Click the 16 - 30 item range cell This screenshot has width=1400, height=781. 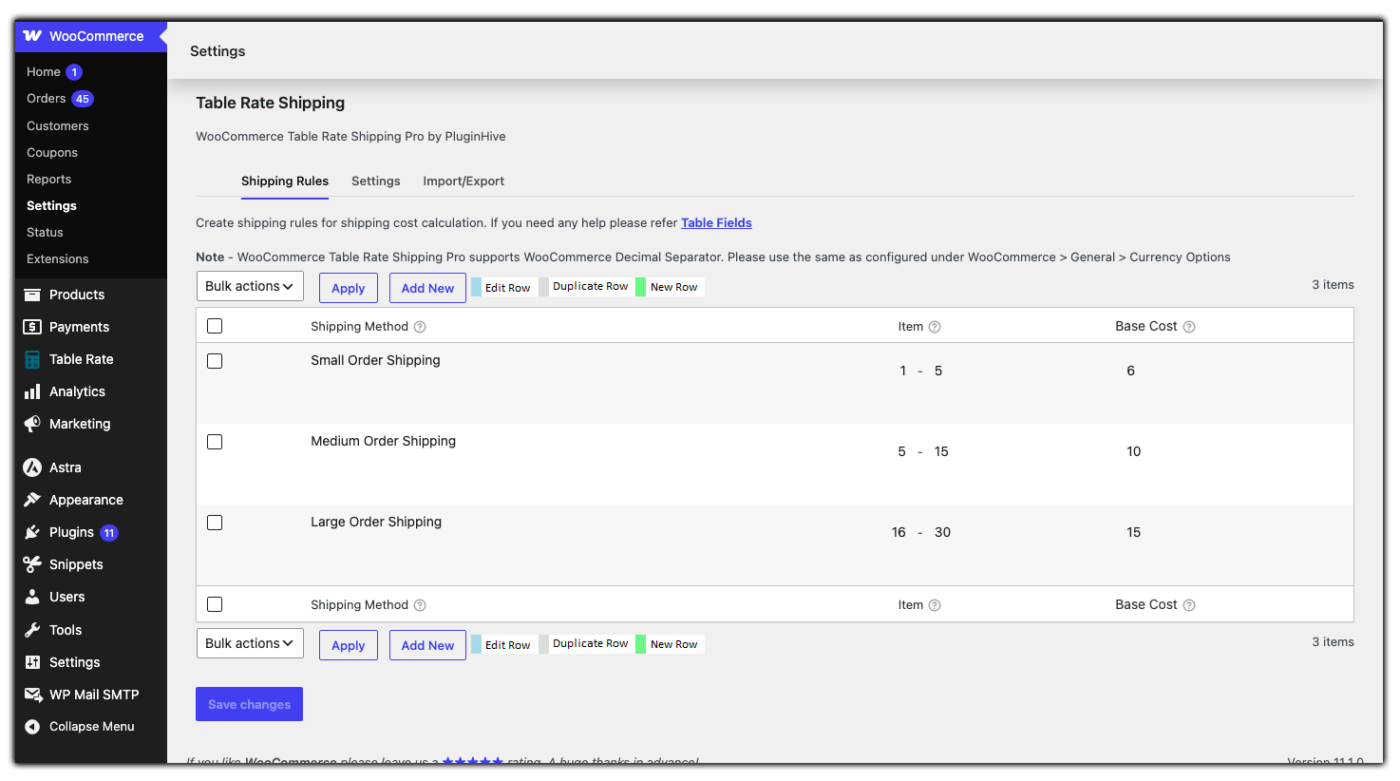click(921, 533)
